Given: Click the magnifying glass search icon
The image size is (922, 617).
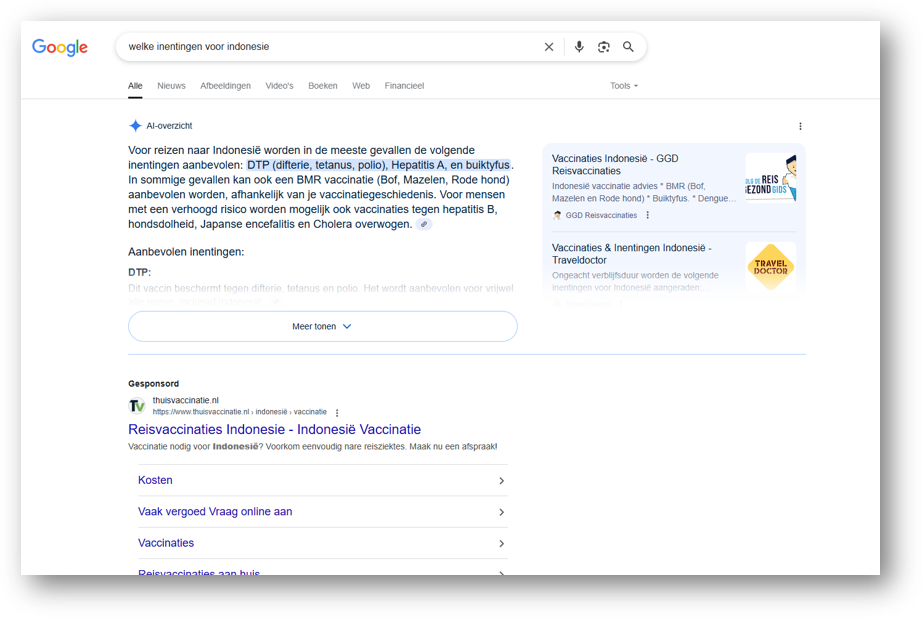Looking at the screenshot, I should coord(629,47).
